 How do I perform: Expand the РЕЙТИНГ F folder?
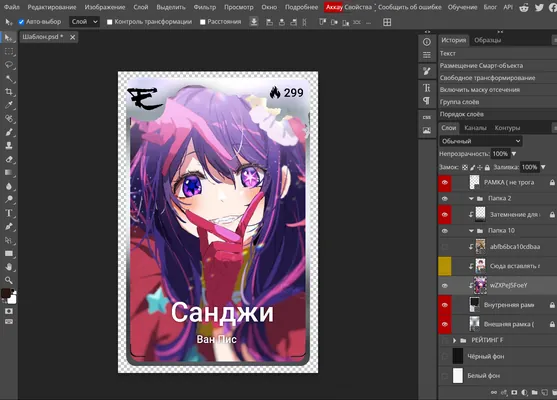pyautogui.click(x=454, y=340)
